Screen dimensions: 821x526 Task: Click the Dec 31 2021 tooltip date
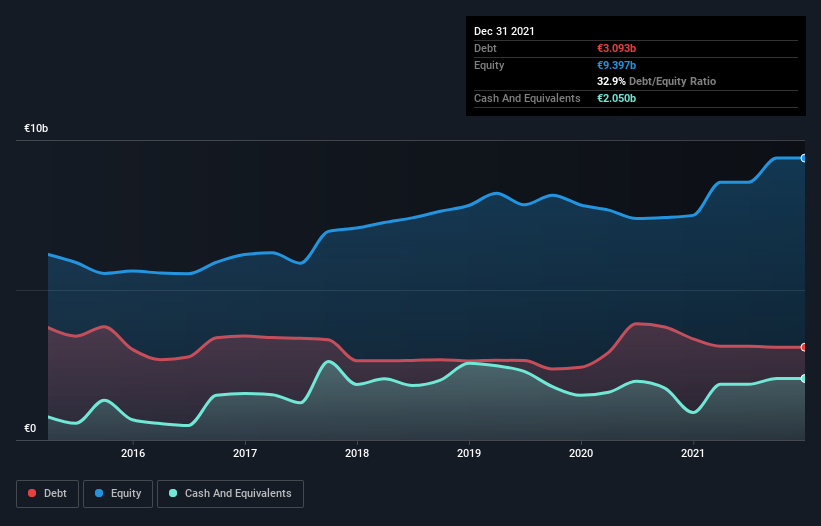pyautogui.click(x=504, y=31)
